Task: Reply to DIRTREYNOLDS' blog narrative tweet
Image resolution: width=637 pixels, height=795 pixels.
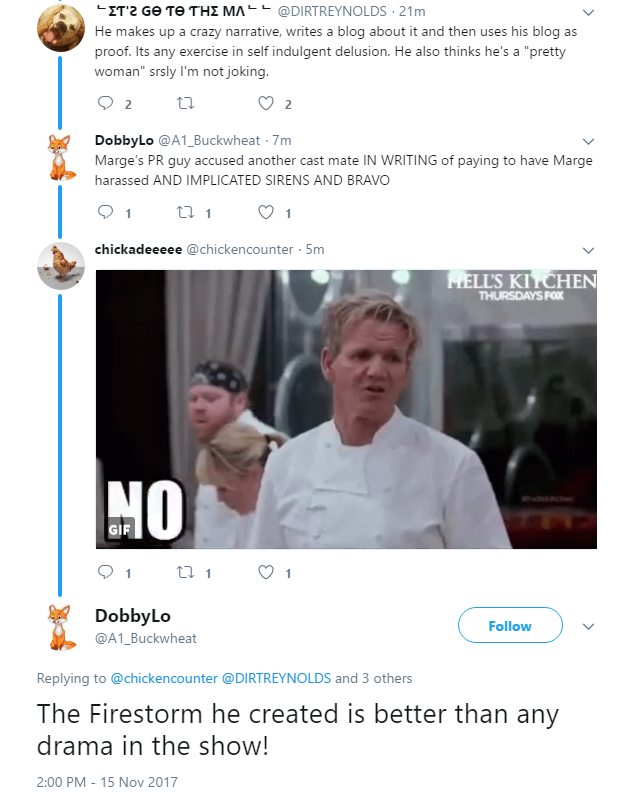Action: coord(106,103)
